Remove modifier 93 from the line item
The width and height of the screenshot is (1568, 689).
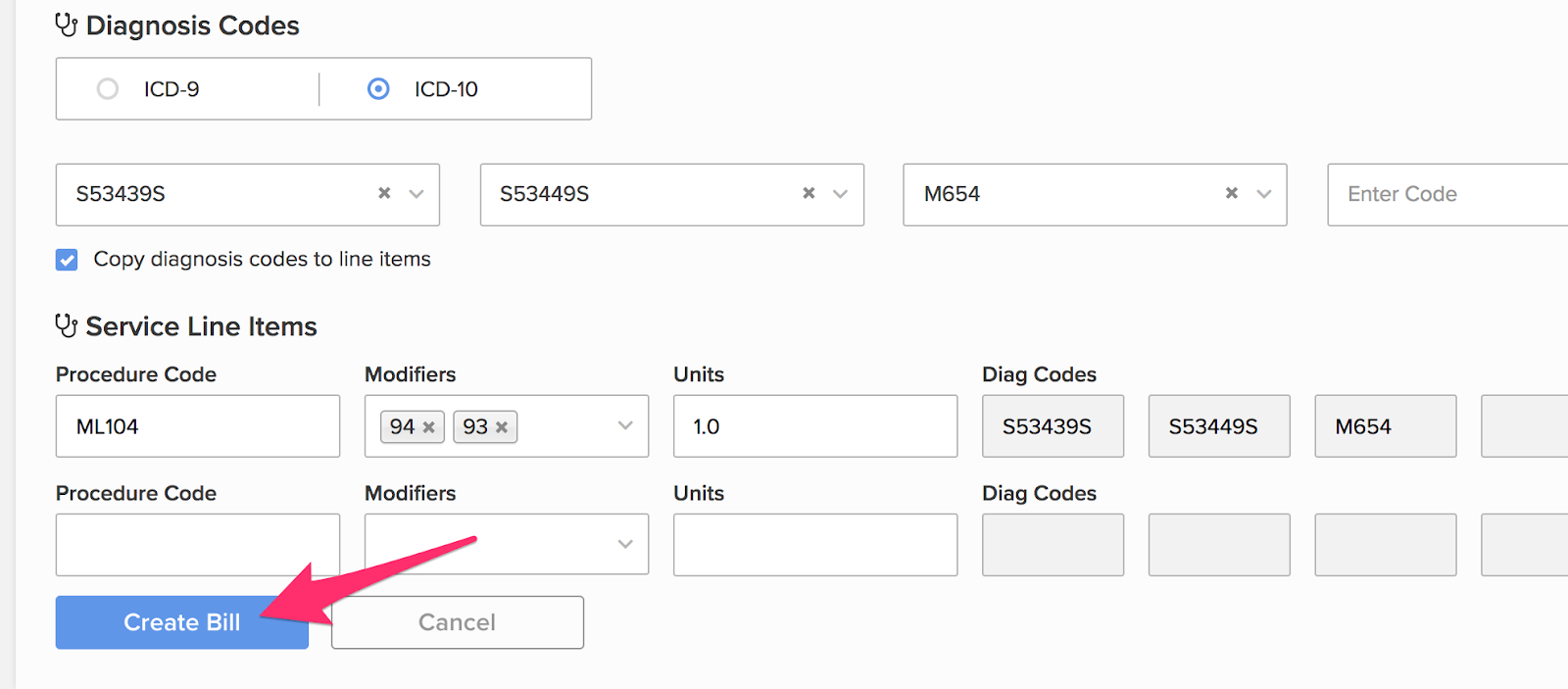(x=501, y=426)
